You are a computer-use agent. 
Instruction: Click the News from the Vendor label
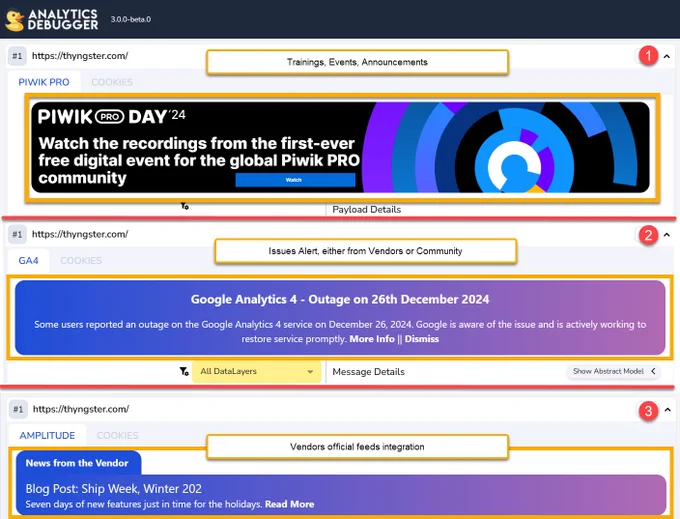pos(77,463)
